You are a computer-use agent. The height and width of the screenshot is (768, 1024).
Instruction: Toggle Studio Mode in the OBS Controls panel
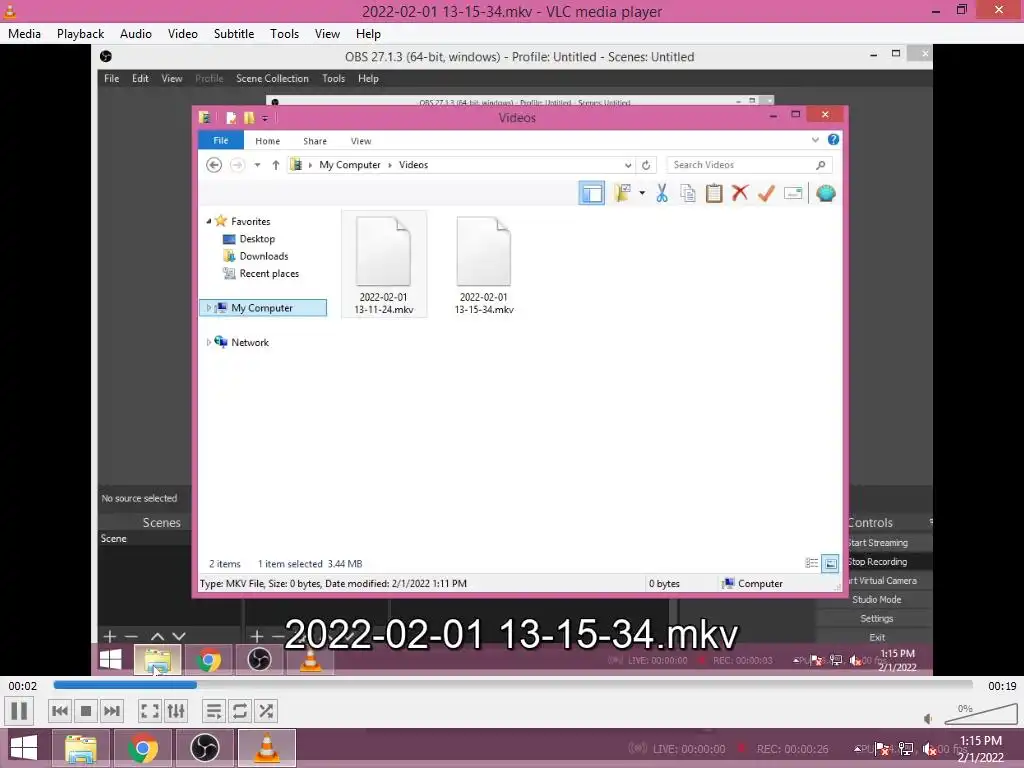click(876, 600)
